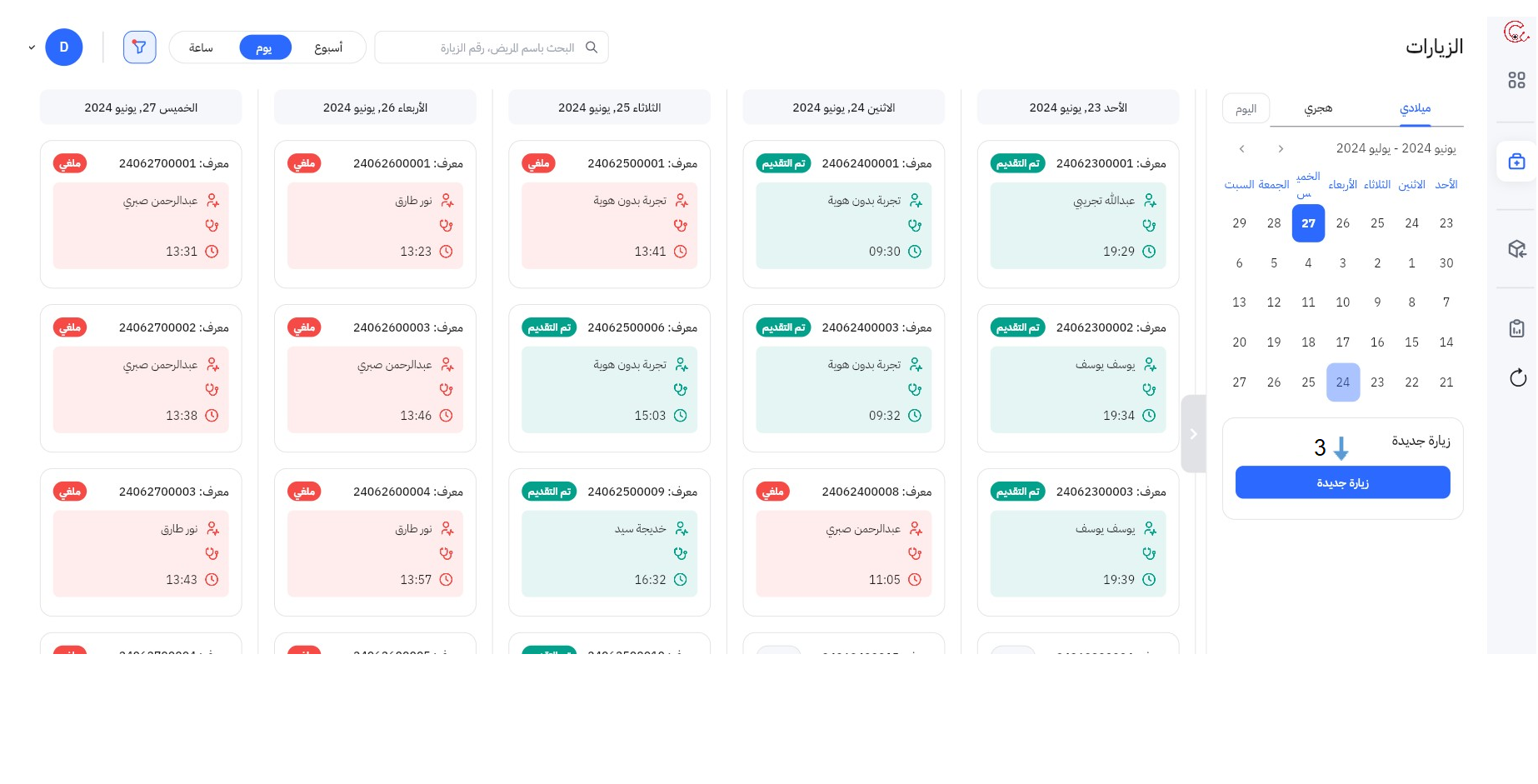Select the ميلادي calendar tab
This screenshot has height=784, width=1538.
click(1415, 108)
